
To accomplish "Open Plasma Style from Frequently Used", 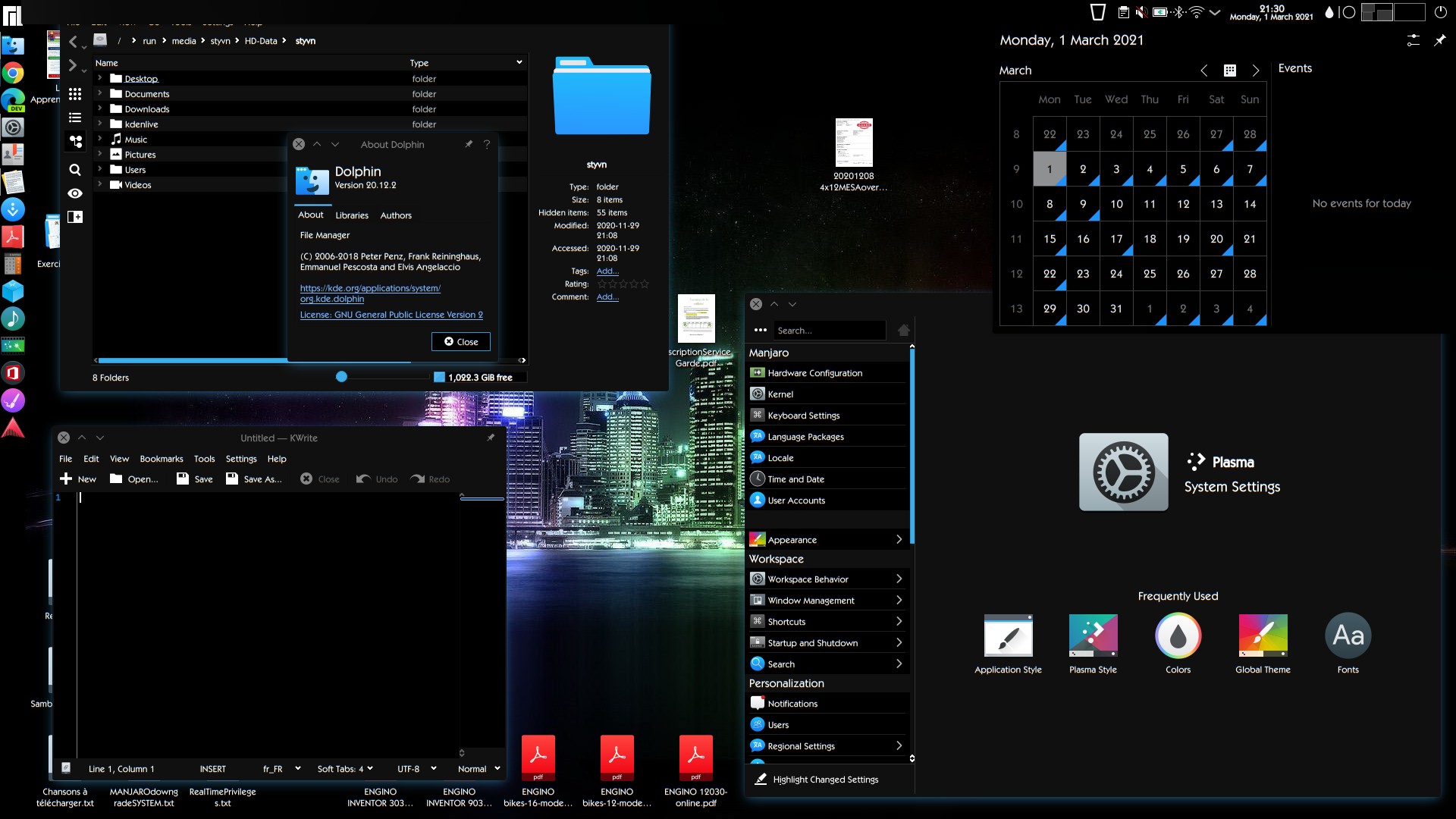I will [1093, 644].
